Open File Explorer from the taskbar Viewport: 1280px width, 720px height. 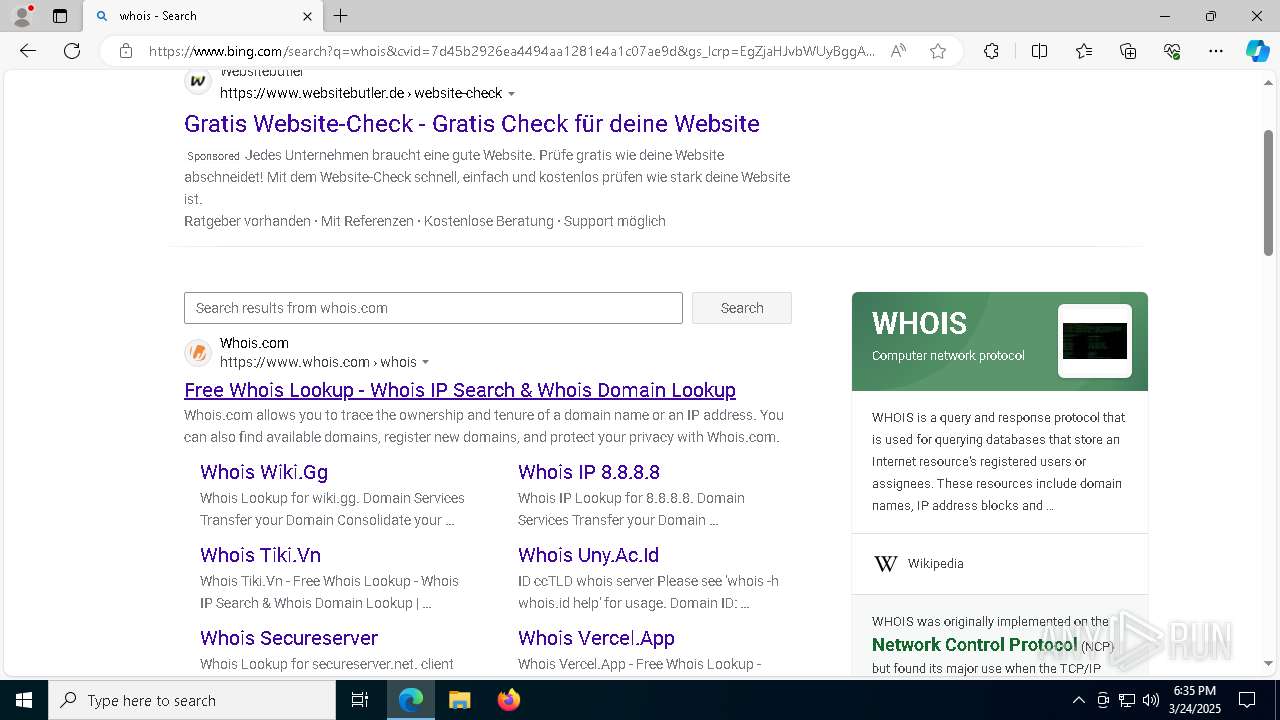(x=459, y=700)
